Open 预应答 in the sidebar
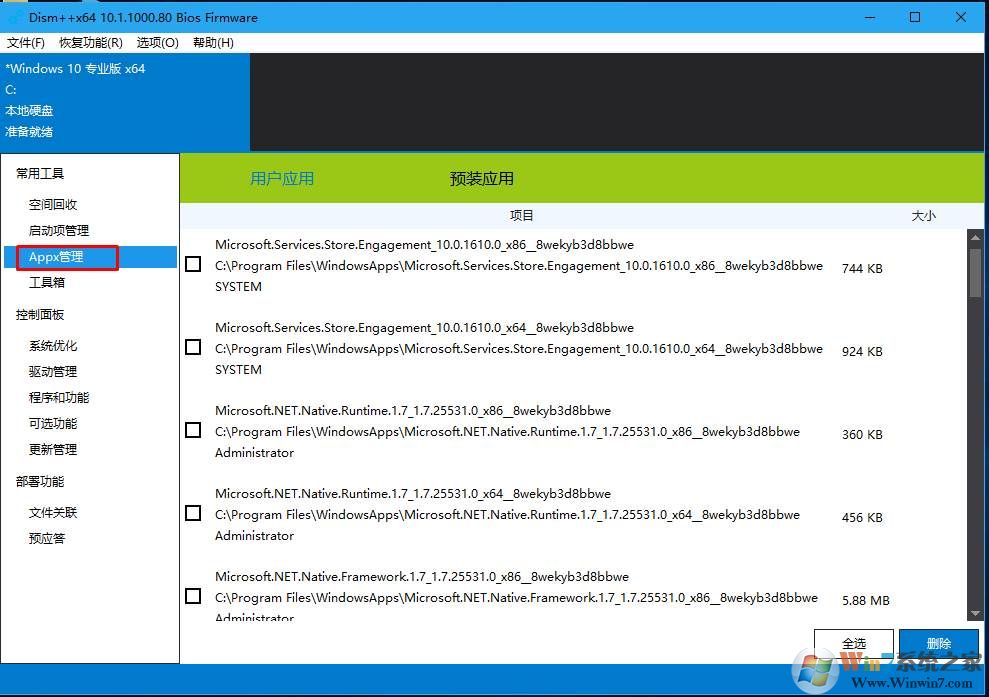 tap(47, 538)
